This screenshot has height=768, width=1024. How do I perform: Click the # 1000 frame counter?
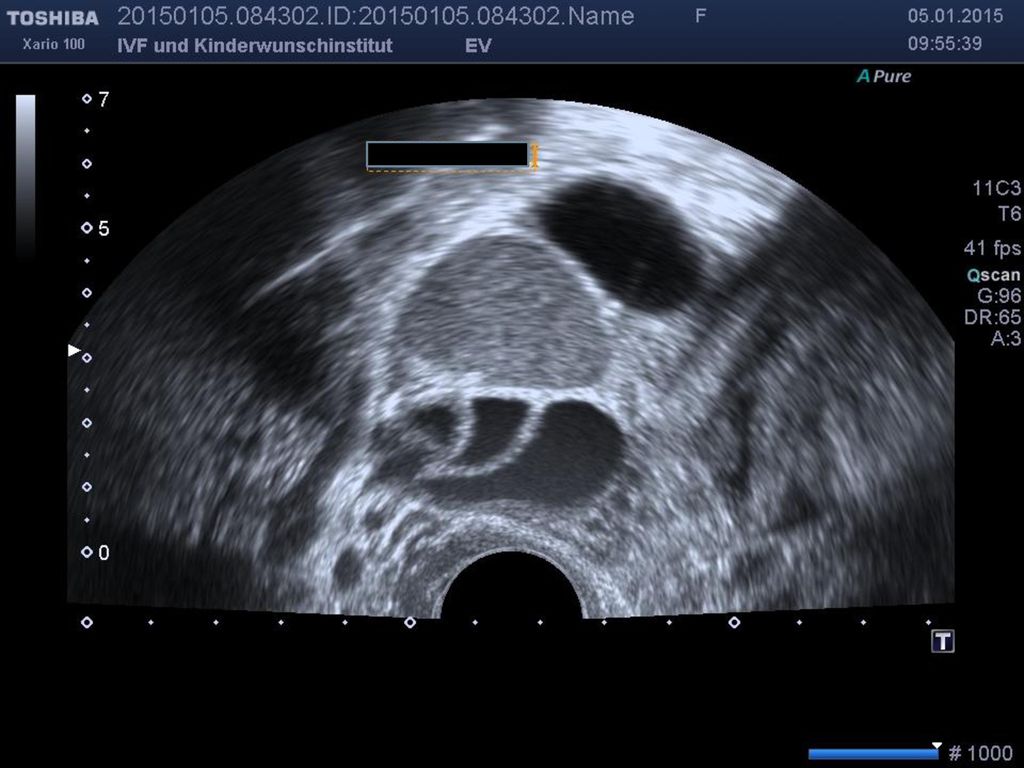980,754
